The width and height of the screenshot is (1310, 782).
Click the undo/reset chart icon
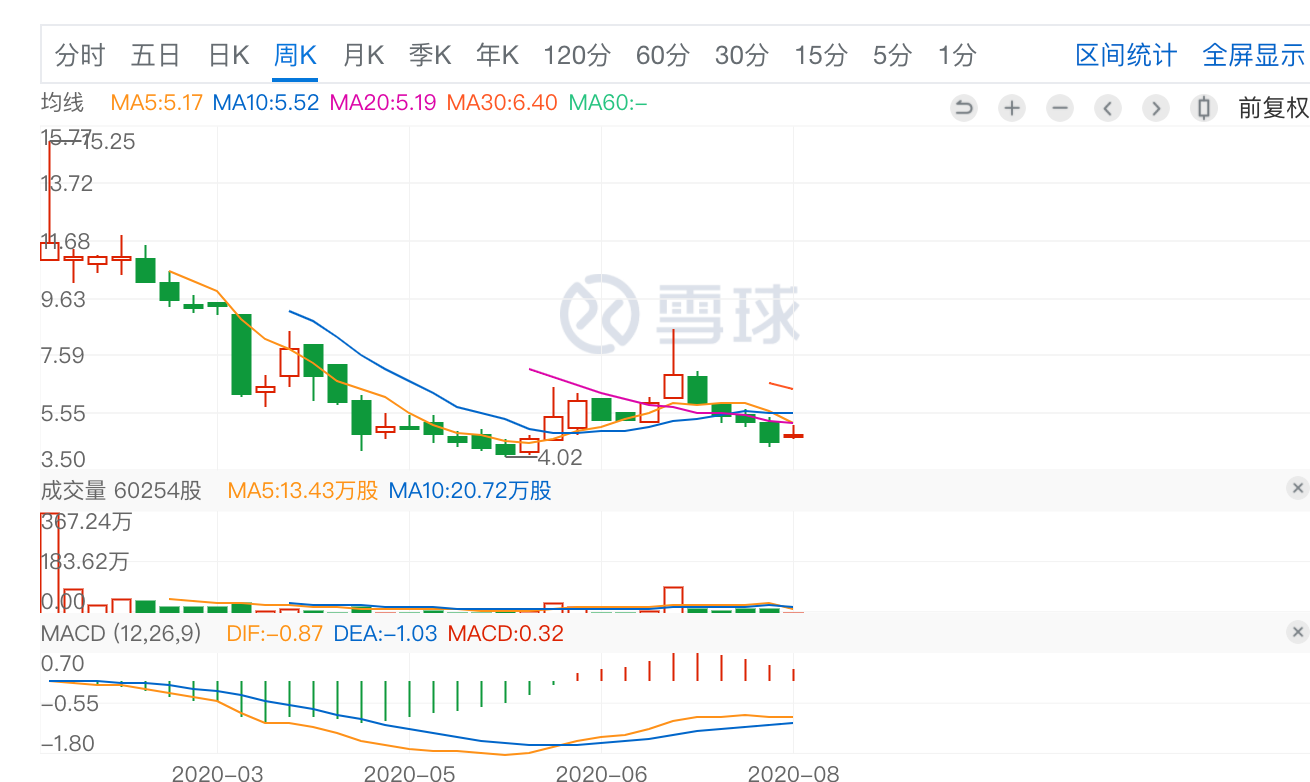click(964, 107)
